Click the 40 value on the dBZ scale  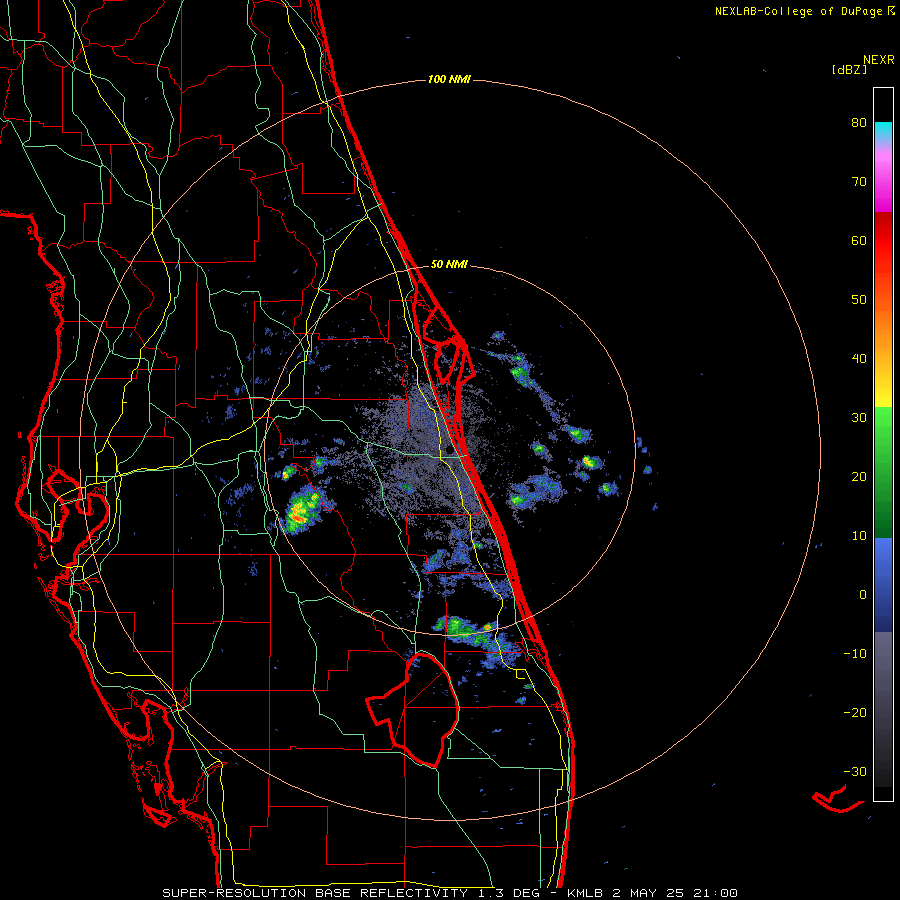coord(859,359)
